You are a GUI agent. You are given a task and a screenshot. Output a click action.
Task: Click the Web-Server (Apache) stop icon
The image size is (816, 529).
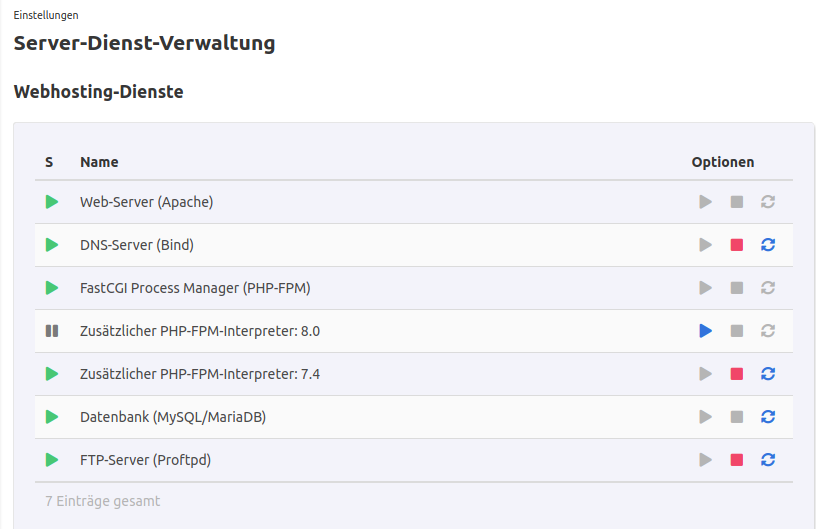click(737, 202)
